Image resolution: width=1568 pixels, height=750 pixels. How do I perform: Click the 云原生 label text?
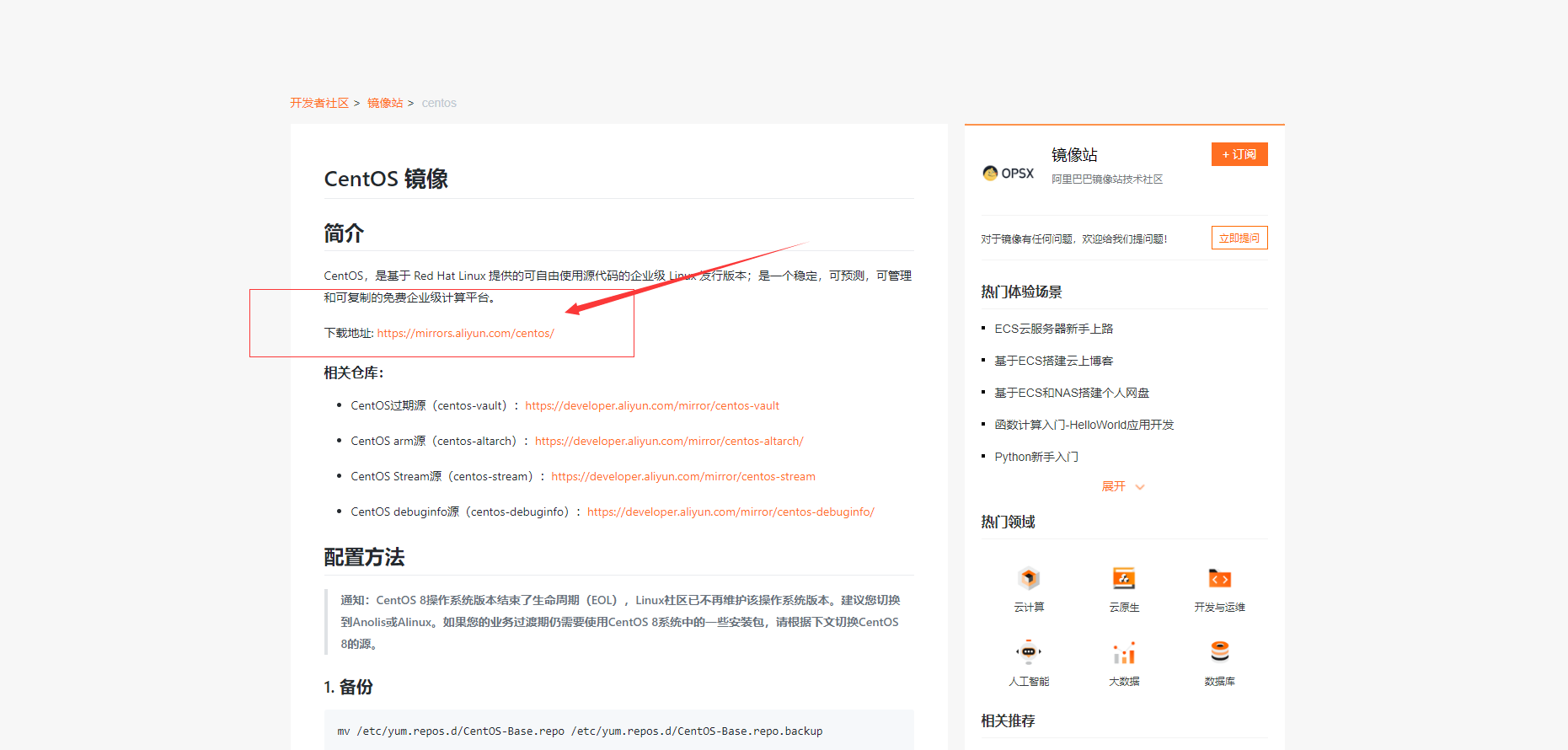pos(1124,607)
